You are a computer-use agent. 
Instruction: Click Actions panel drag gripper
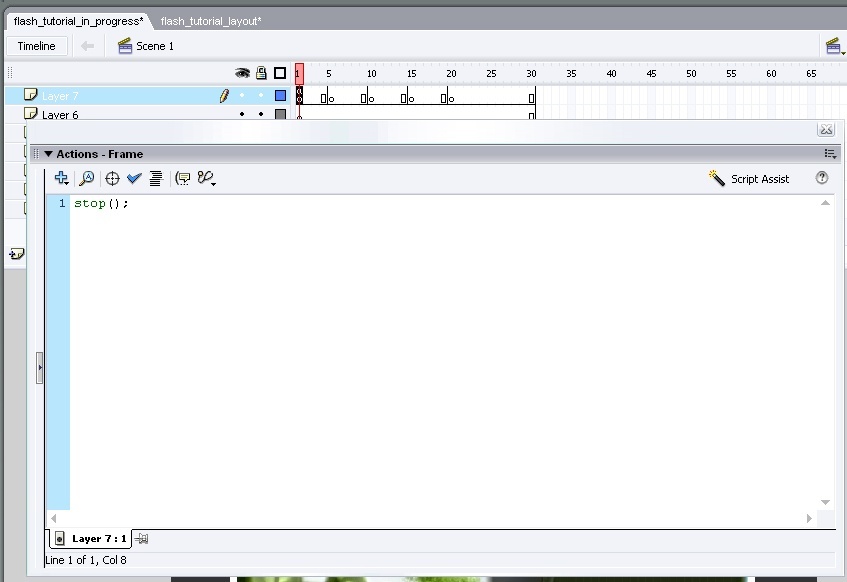click(36, 154)
